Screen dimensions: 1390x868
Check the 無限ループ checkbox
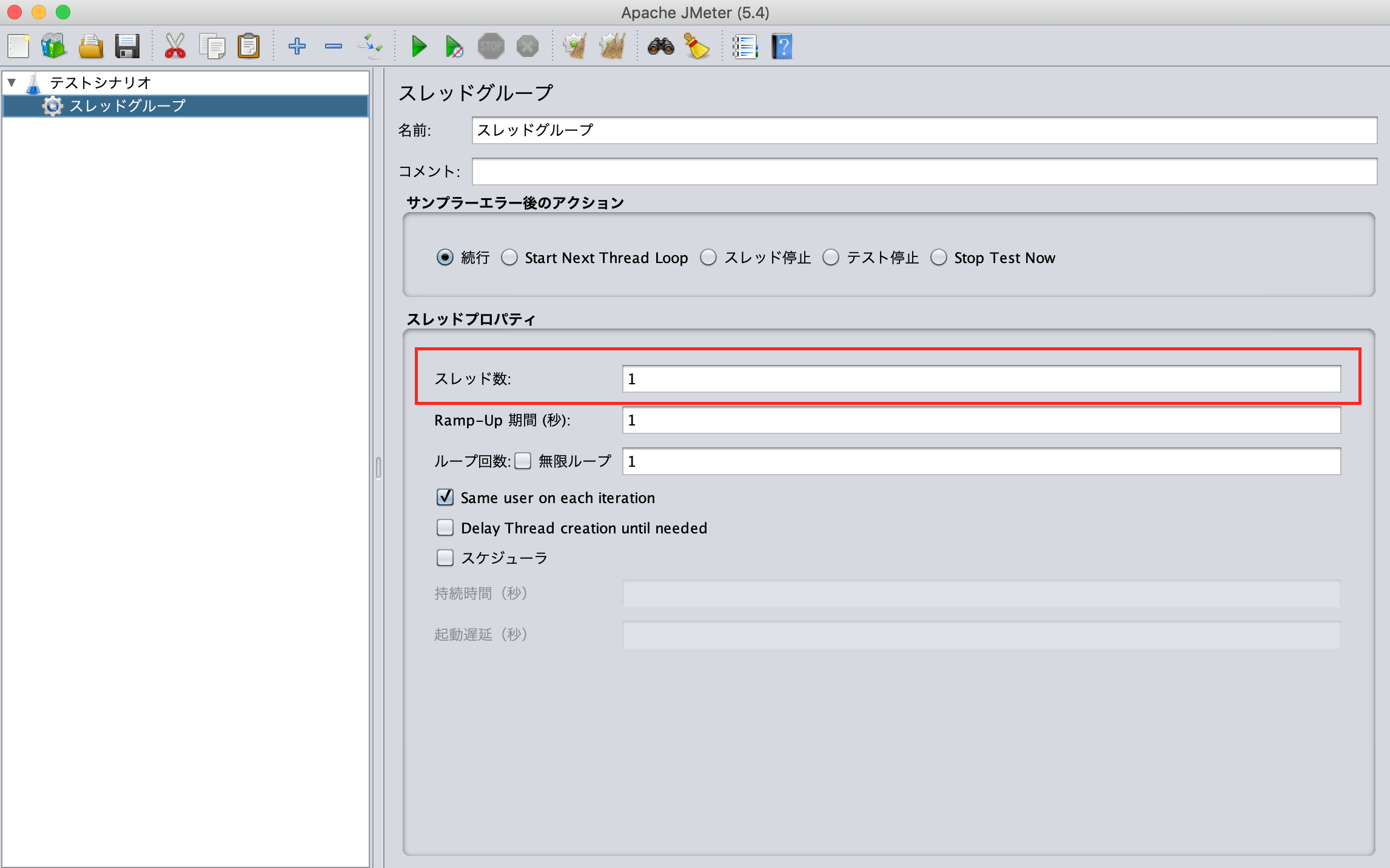(523, 461)
